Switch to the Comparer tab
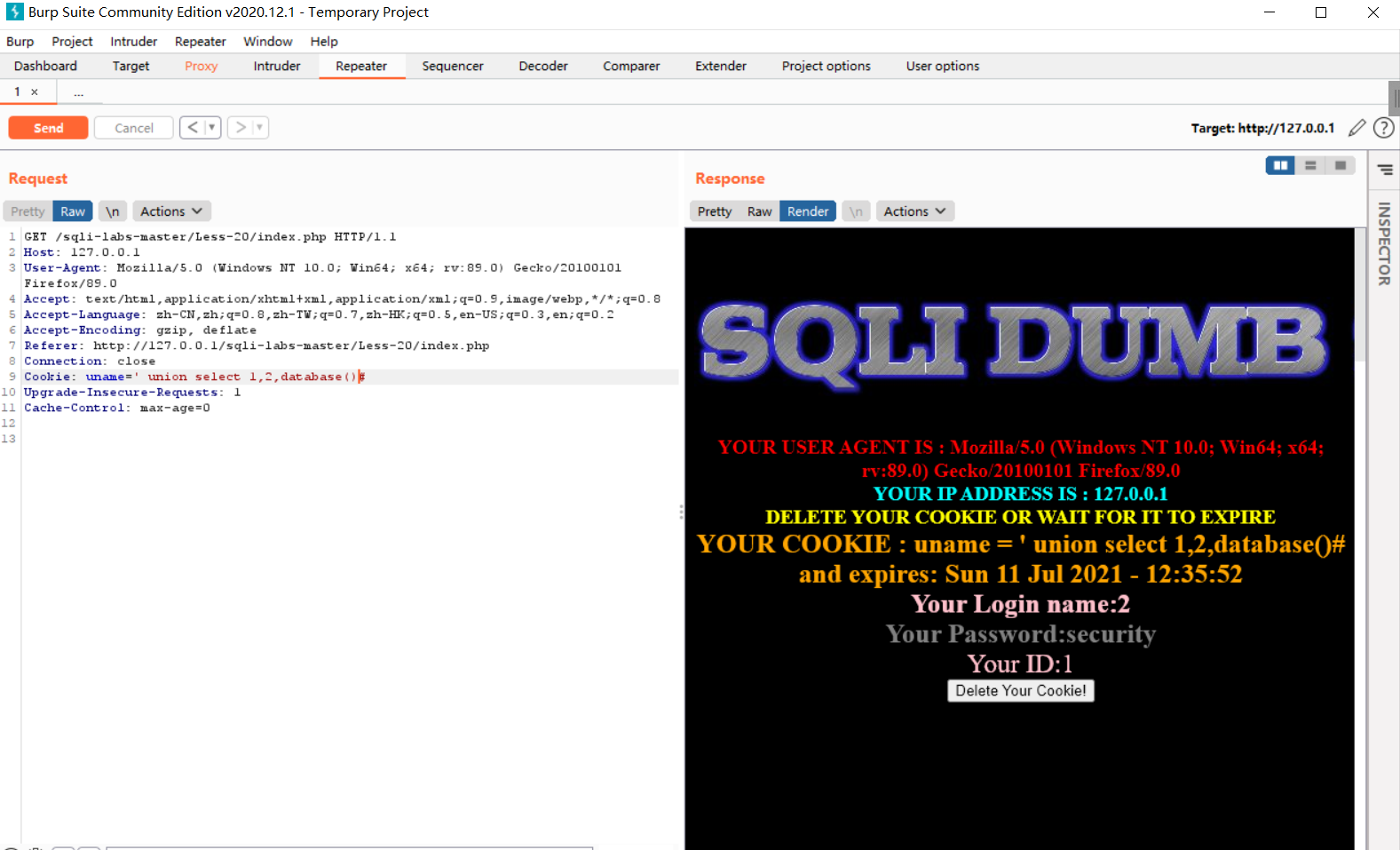This screenshot has height=850, width=1400. point(631,67)
